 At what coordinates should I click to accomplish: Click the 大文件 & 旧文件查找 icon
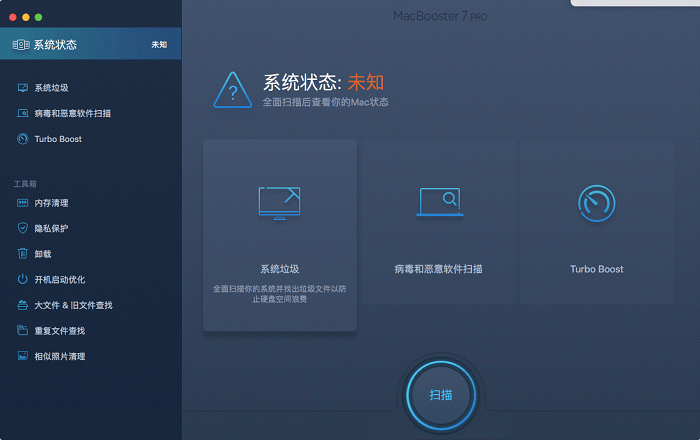point(22,305)
